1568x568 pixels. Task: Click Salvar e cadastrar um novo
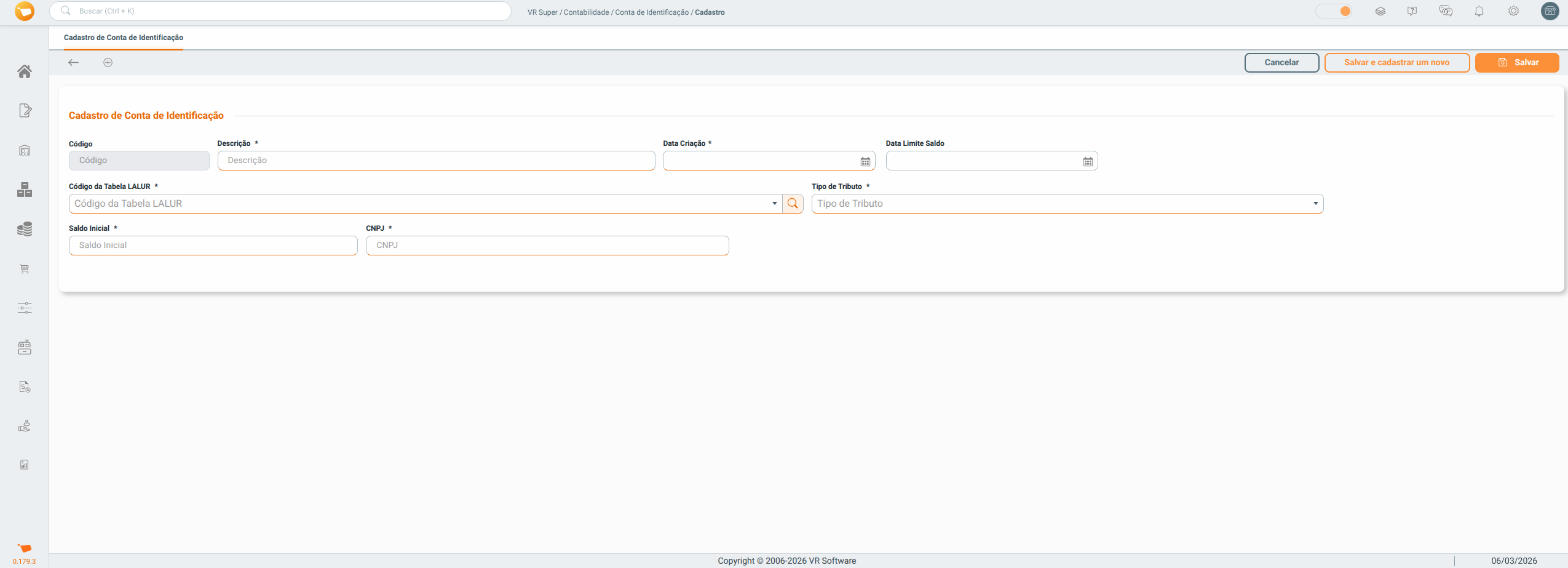coord(1396,62)
